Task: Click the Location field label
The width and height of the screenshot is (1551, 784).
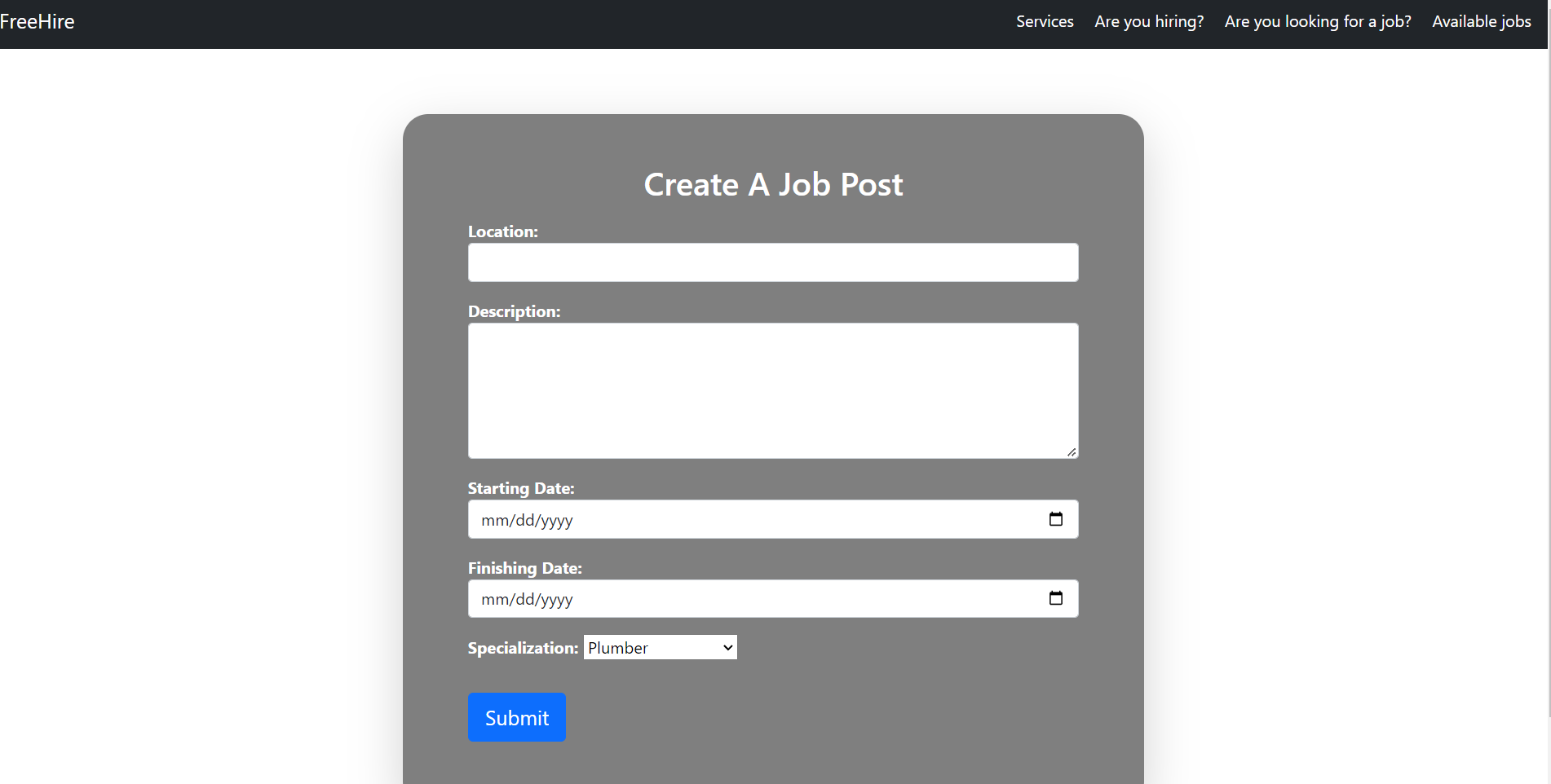Action: click(502, 231)
